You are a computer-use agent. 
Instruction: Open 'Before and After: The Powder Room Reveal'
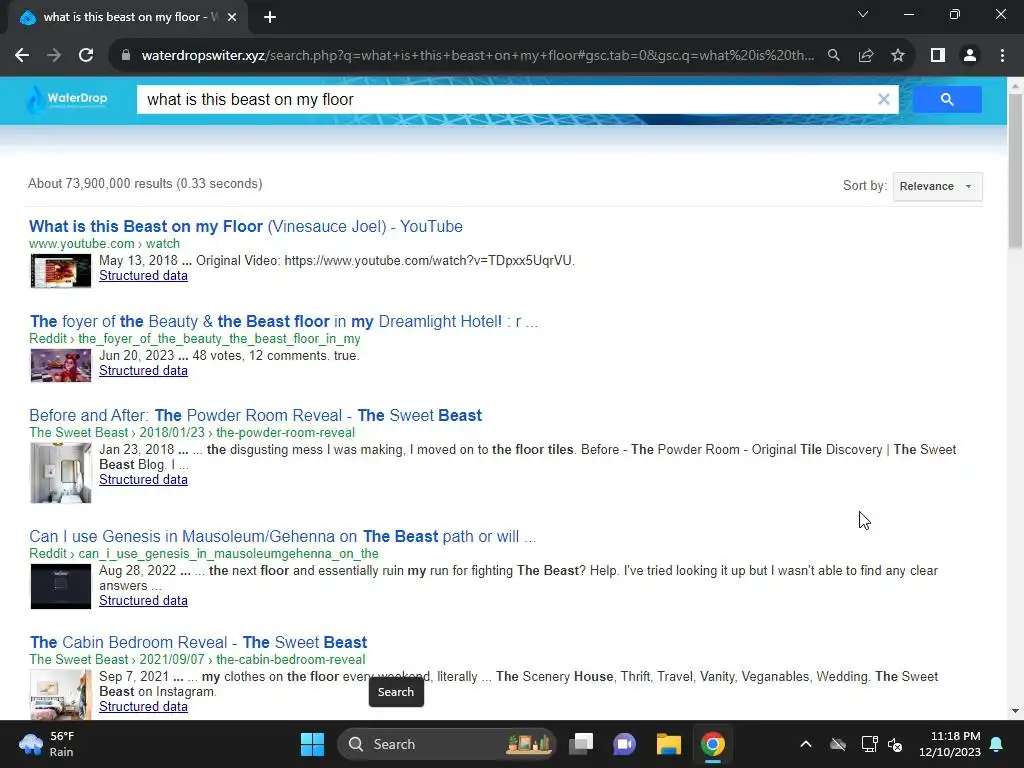(255, 415)
